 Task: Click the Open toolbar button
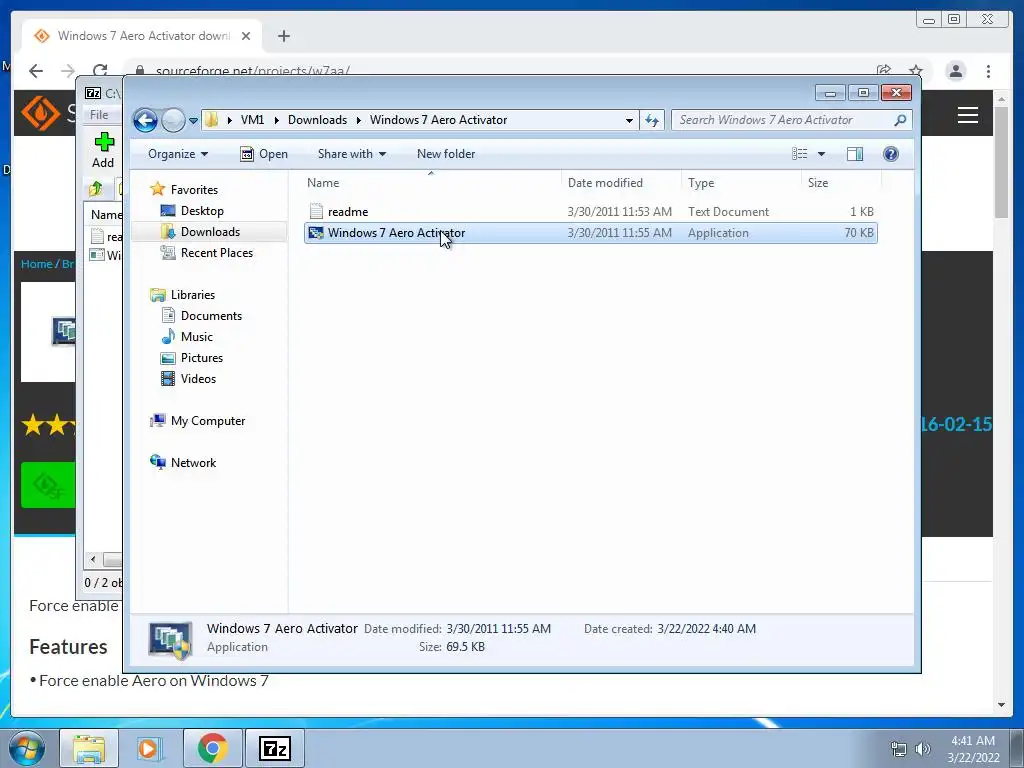coord(264,154)
